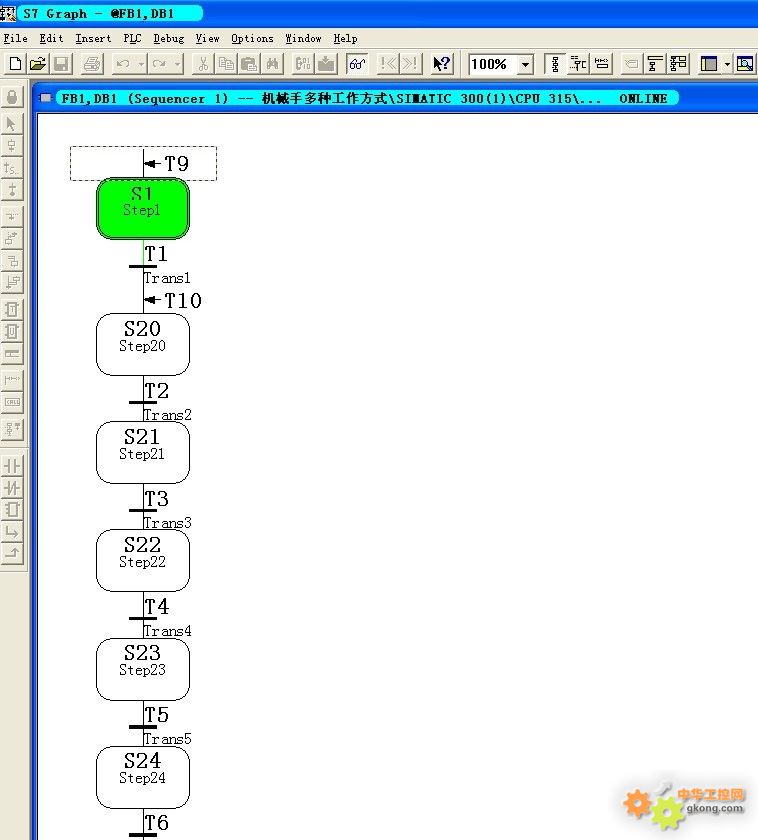Viewport: 758px width, 840px height.
Task: Open the Insert menu
Action: [x=93, y=39]
